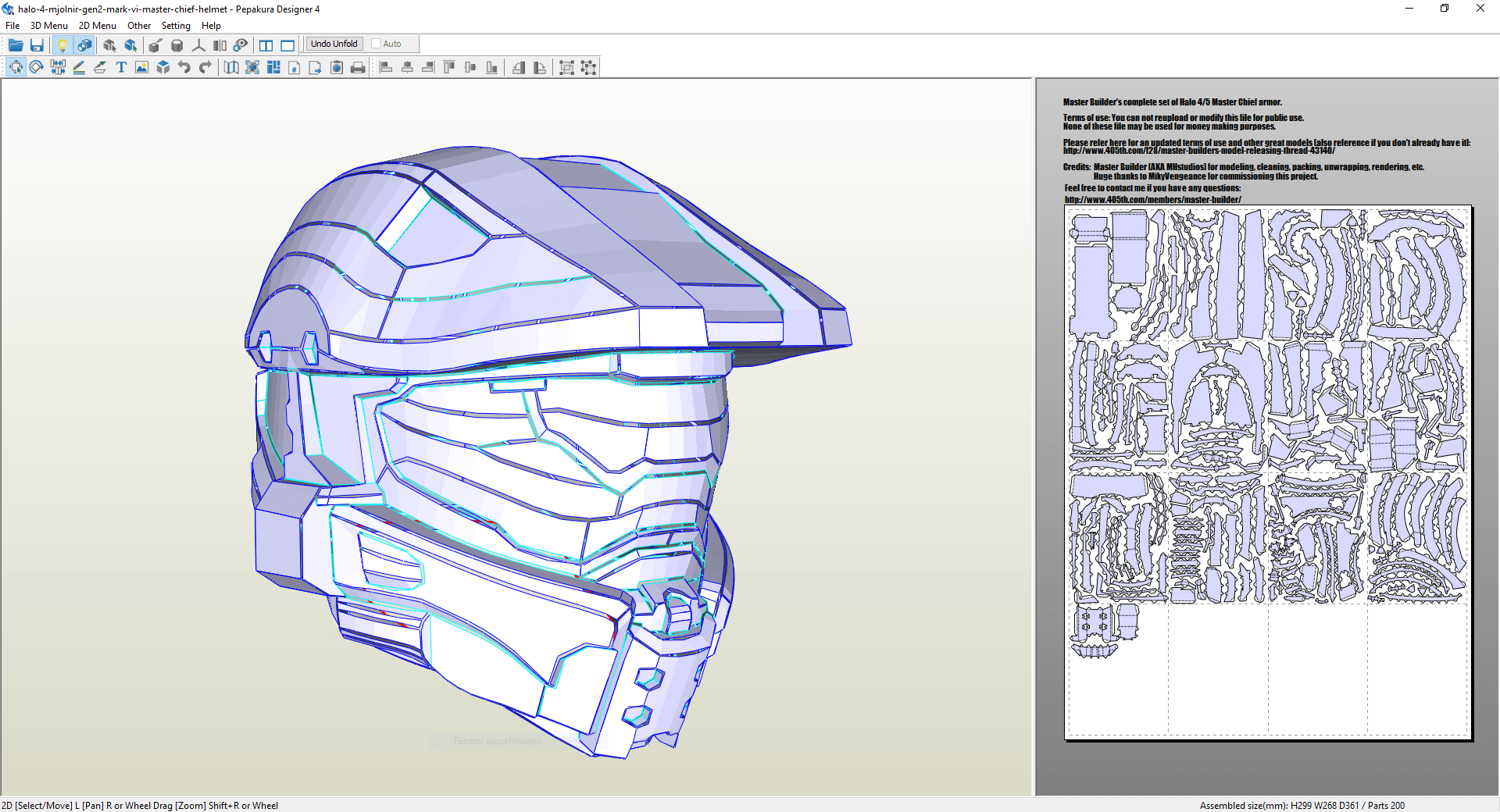
Task: Click the Undo arrow icon
Action: click(184, 67)
